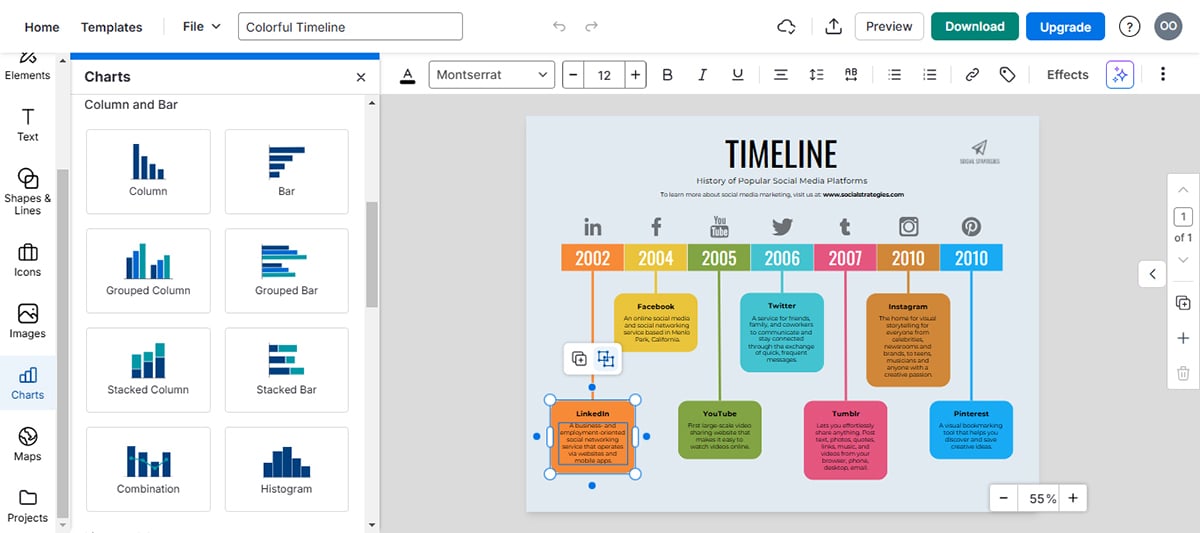Image resolution: width=1200 pixels, height=533 pixels.
Task: Click the help question mark icon
Action: click(x=1129, y=27)
